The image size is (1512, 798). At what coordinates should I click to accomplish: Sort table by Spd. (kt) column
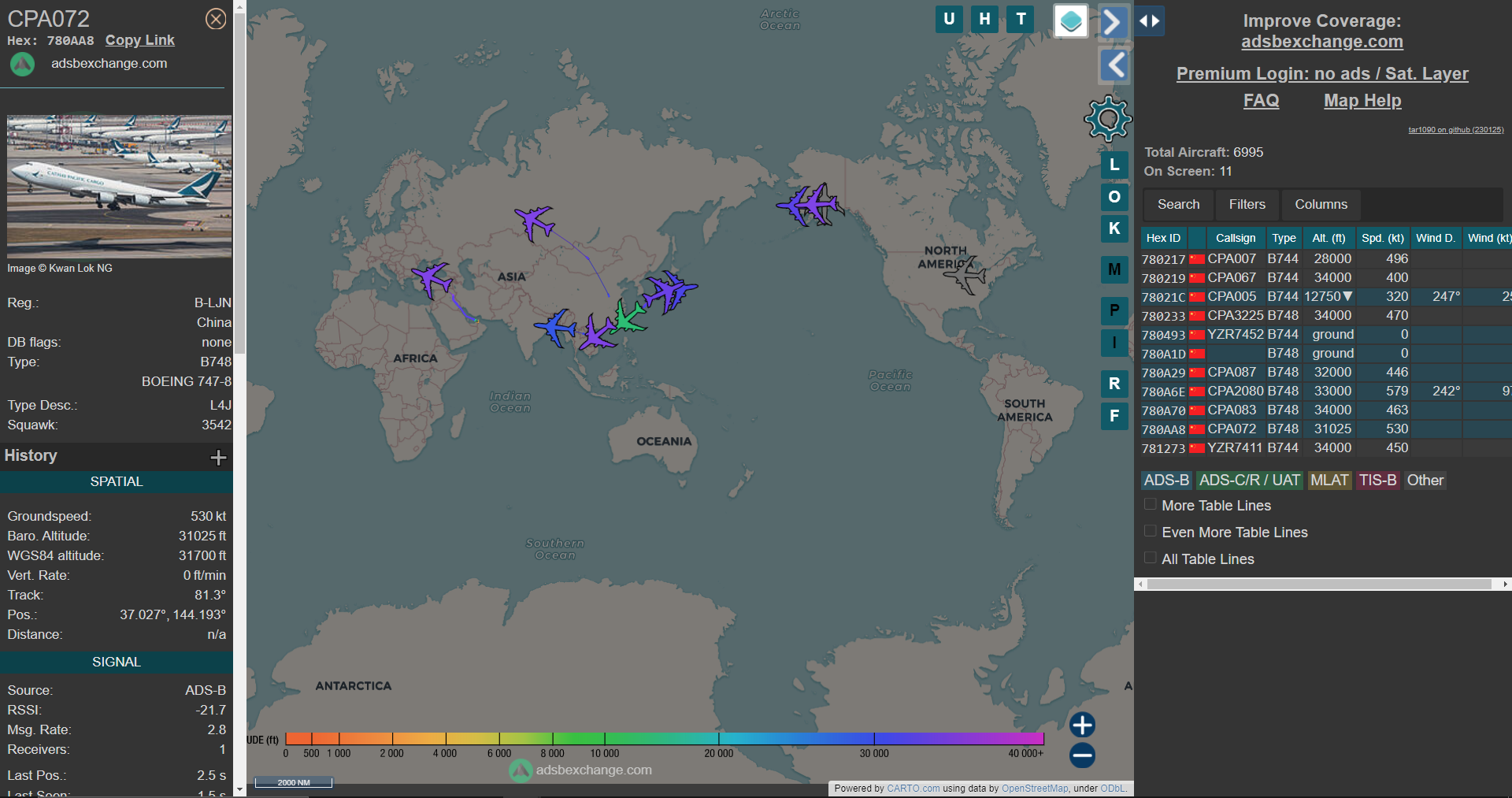[1383, 238]
